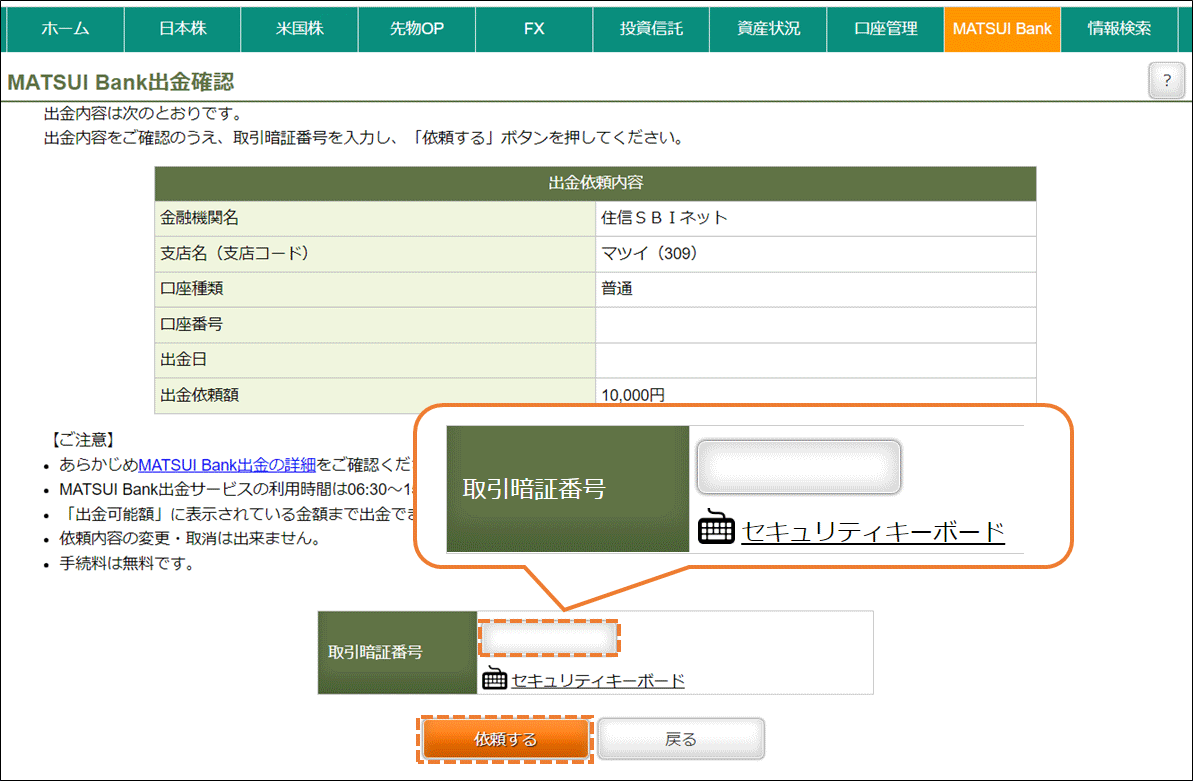Viewport: 1193px width, 781px height.
Task: Open the 口座管理 tab
Action: pyautogui.click(x=886, y=29)
